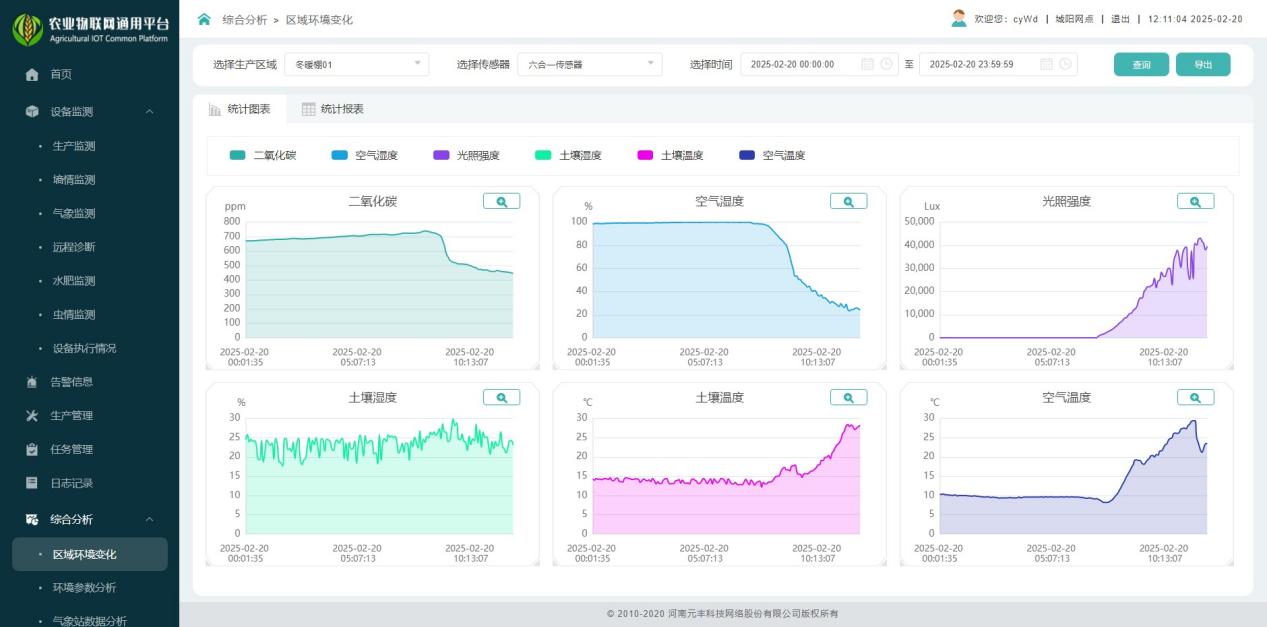1267x627 pixels.
Task: Click the magnifier icon on 空气温度 chart
Action: 1195,397
